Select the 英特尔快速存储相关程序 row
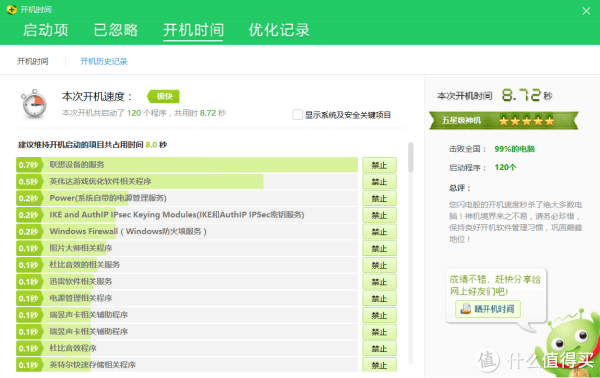 [x=187, y=365]
